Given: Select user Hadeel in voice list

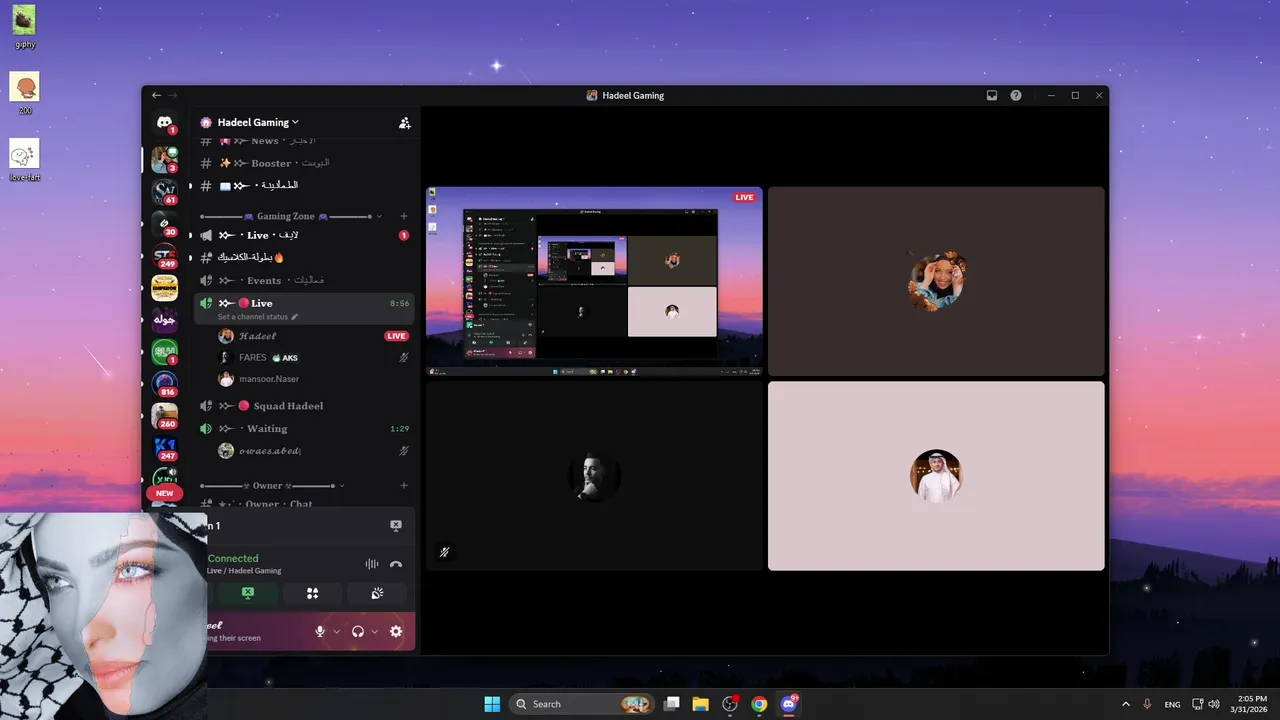Looking at the screenshot, I should point(314,336).
